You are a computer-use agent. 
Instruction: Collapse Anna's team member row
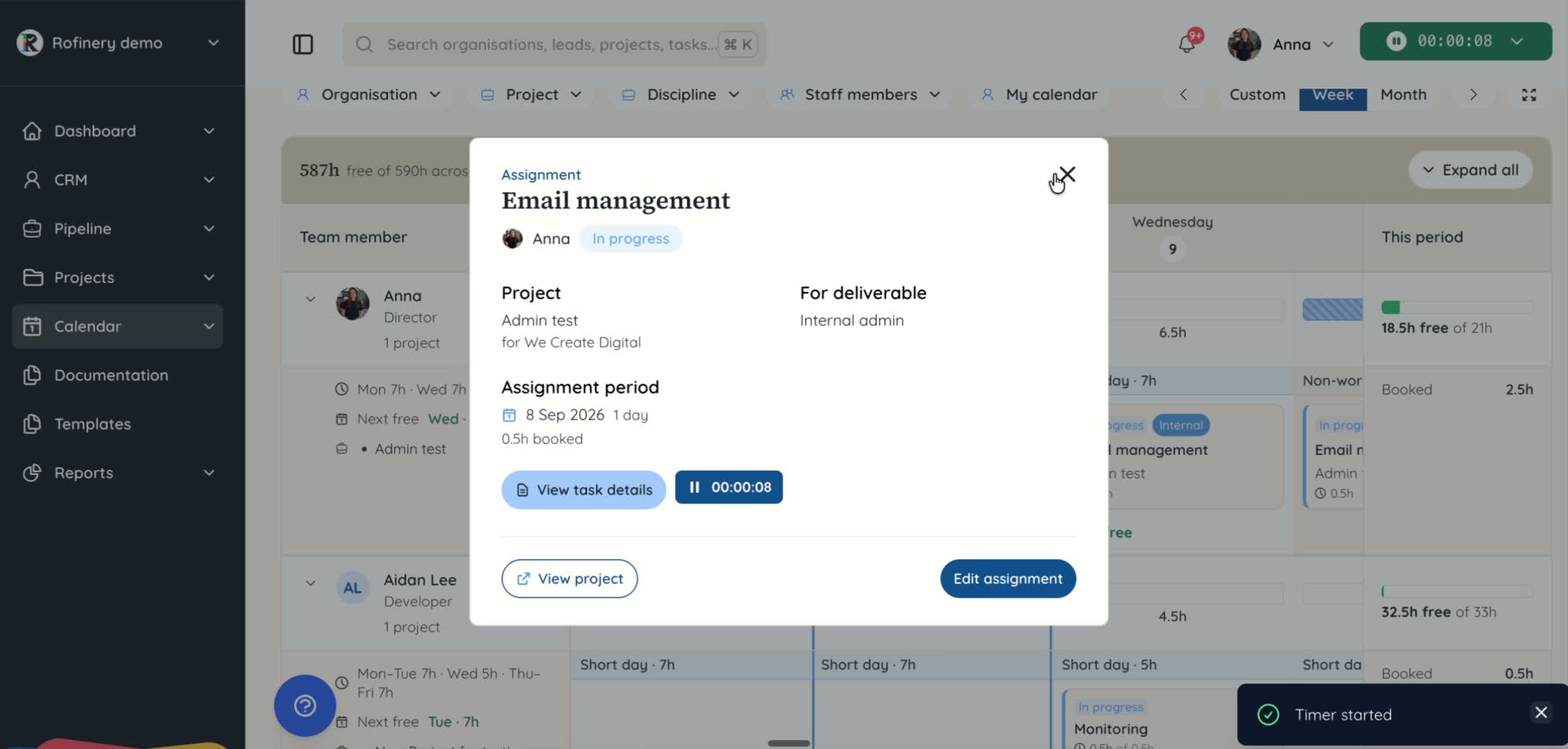tap(310, 299)
